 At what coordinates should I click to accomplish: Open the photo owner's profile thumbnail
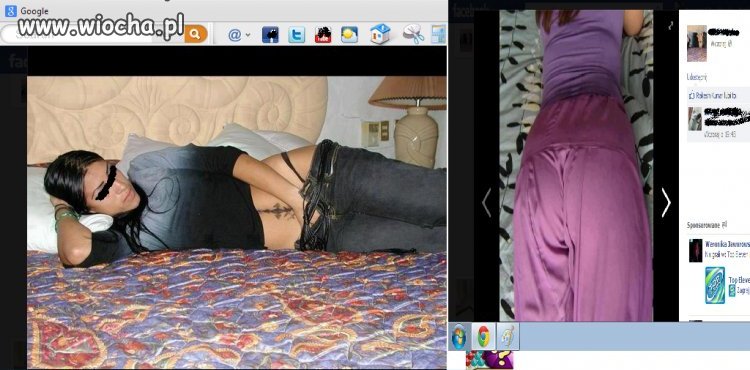[697, 44]
